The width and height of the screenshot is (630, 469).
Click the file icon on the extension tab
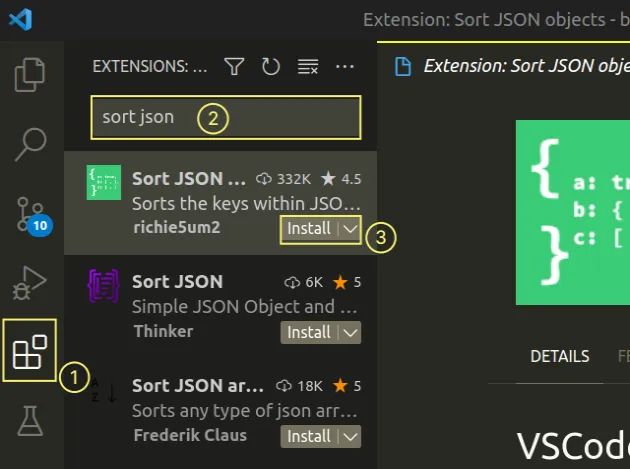click(403, 66)
